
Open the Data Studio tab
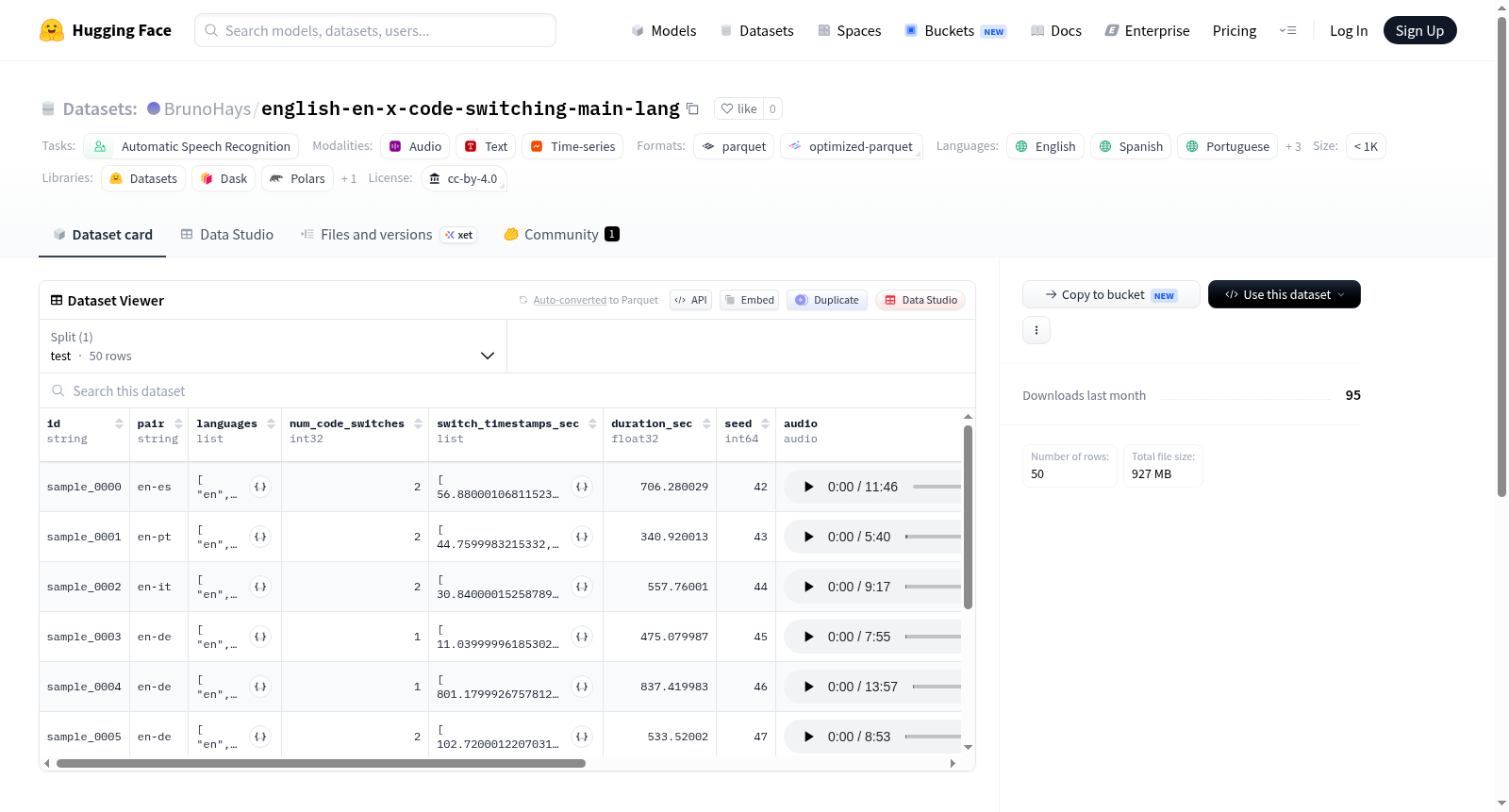[x=226, y=235]
